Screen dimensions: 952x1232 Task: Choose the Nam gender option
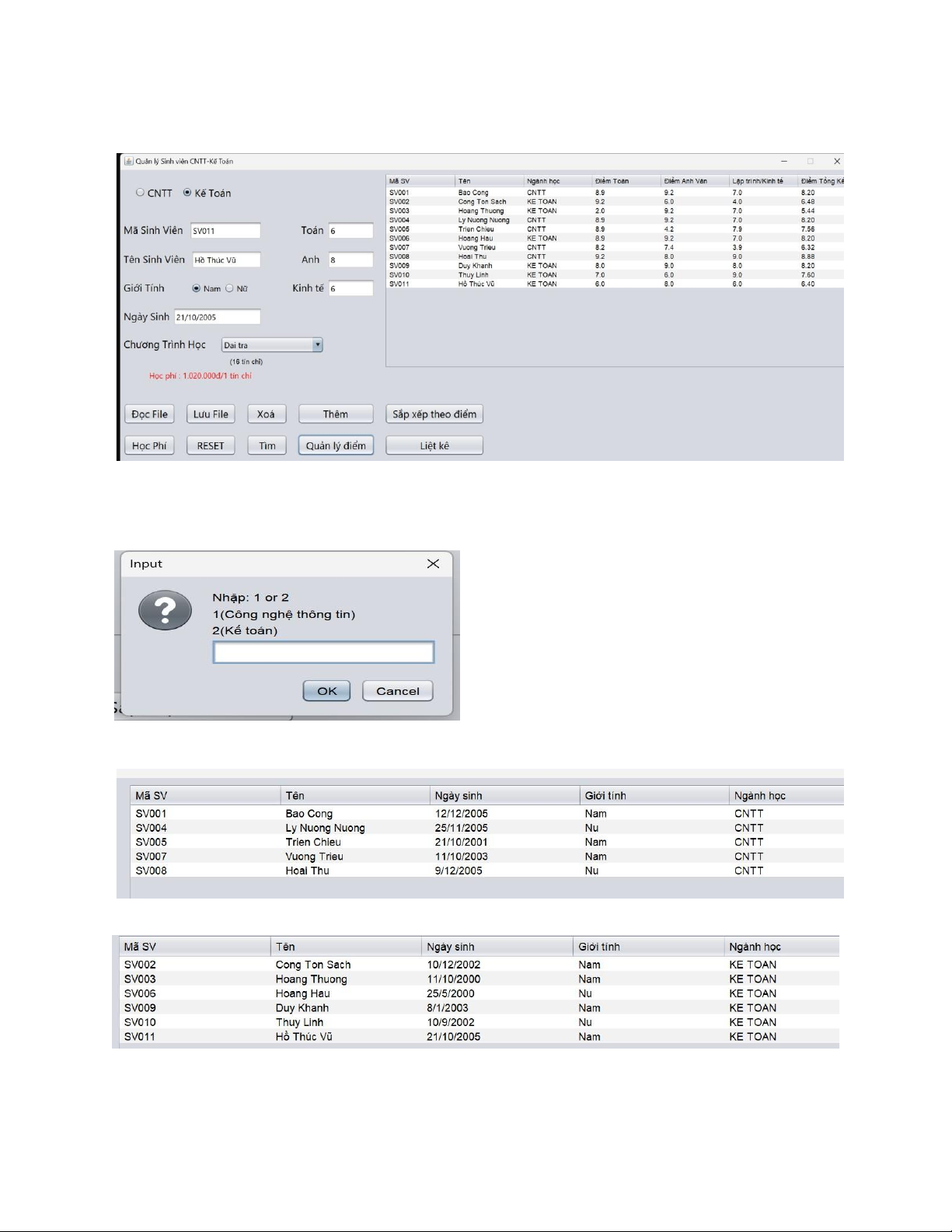click(x=197, y=288)
